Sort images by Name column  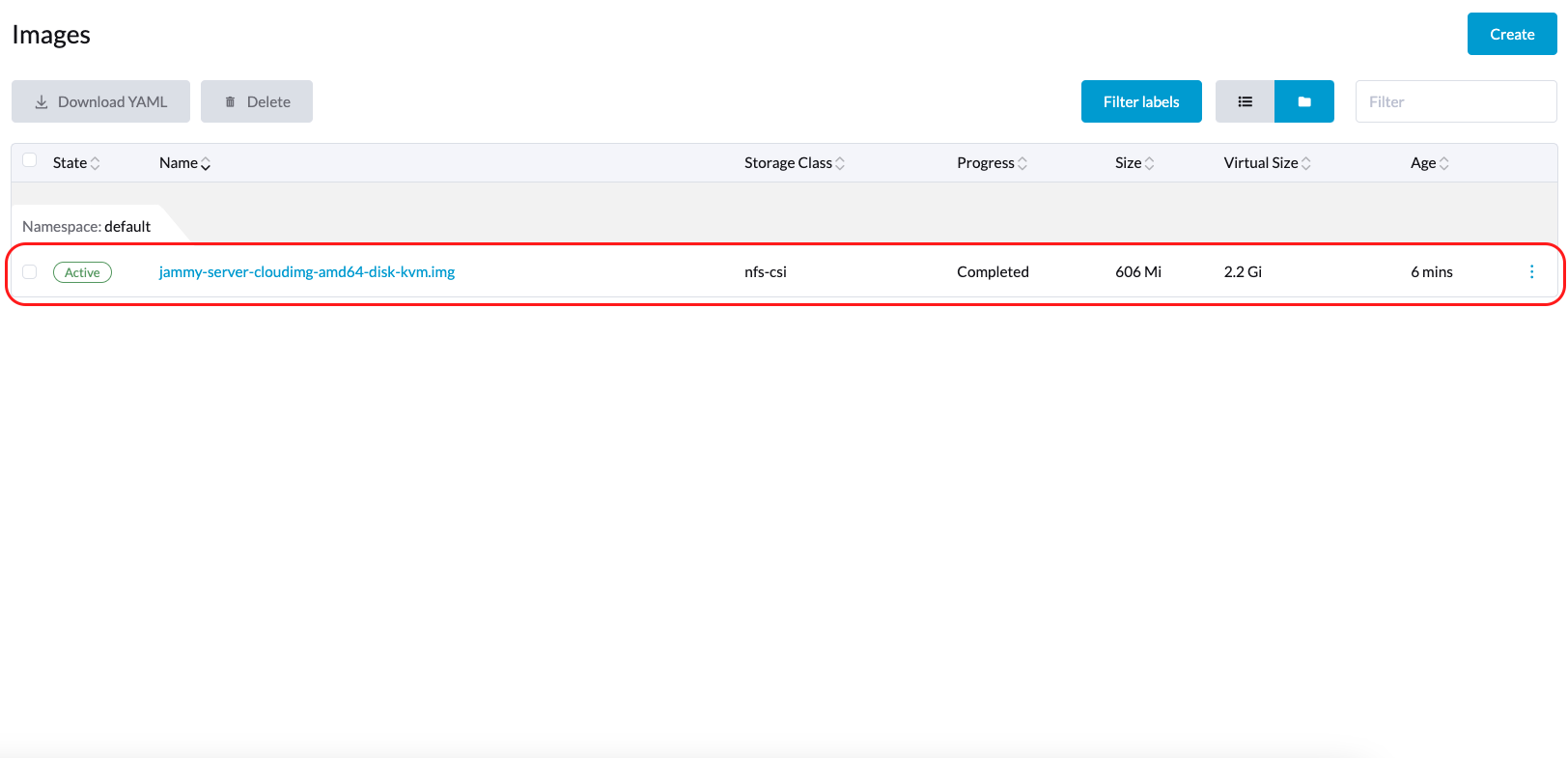(x=184, y=163)
